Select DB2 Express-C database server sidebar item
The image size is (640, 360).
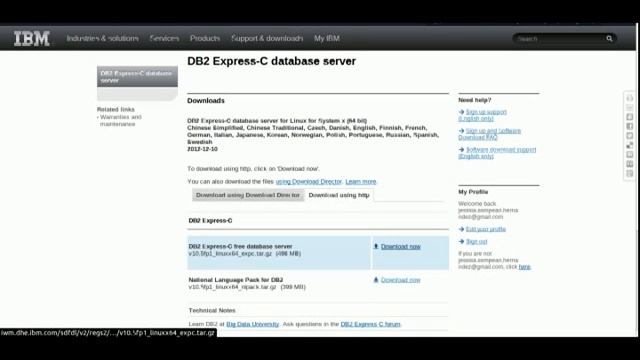137,77
